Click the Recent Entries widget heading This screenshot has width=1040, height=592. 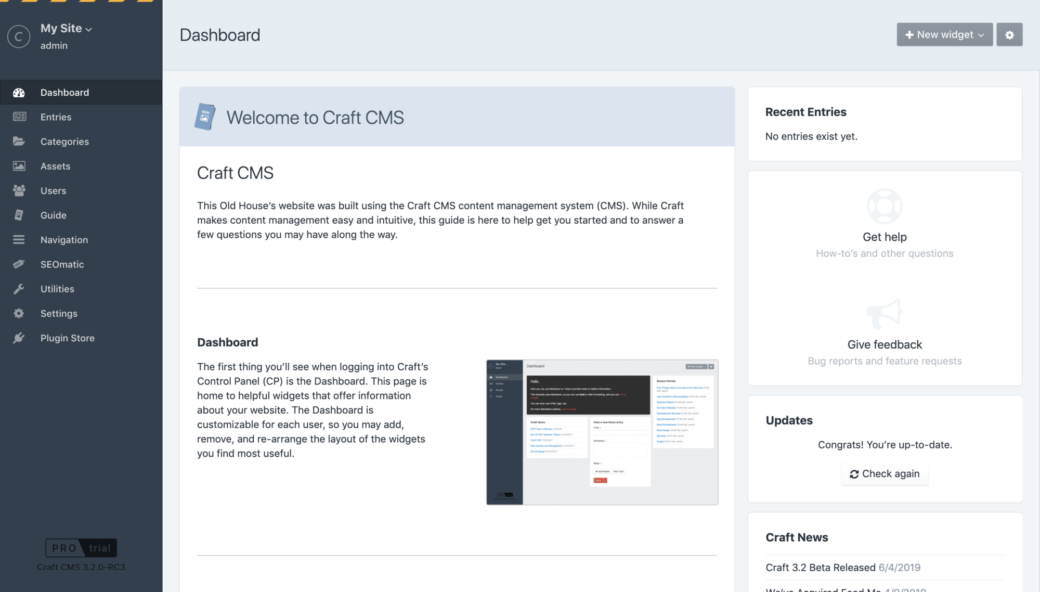805,112
